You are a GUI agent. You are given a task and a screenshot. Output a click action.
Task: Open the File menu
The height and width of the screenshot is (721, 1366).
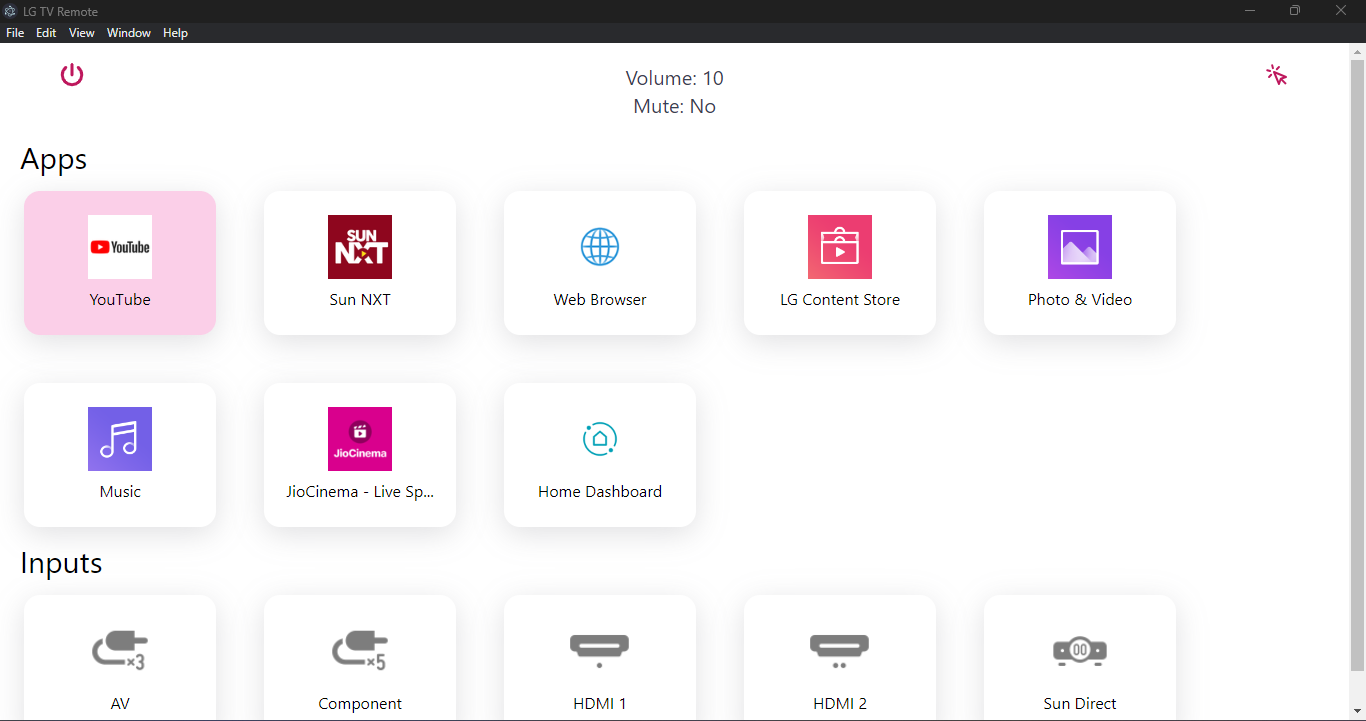click(x=15, y=33)
